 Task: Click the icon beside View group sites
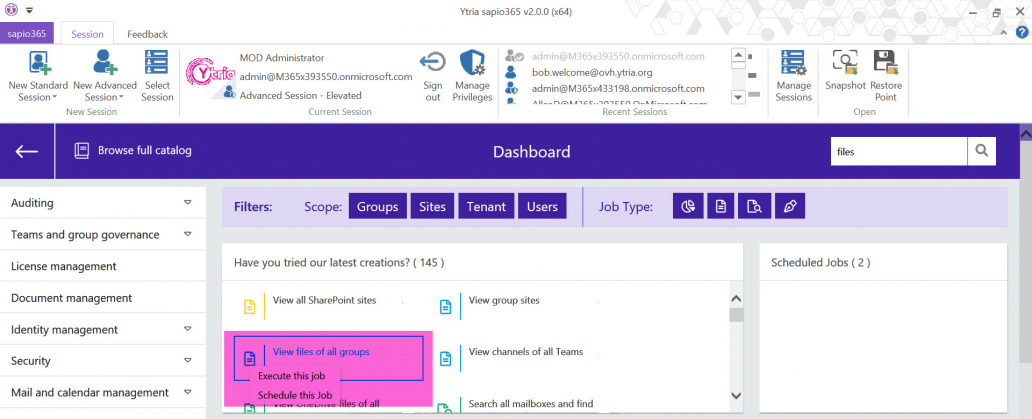tap(446, 307)
